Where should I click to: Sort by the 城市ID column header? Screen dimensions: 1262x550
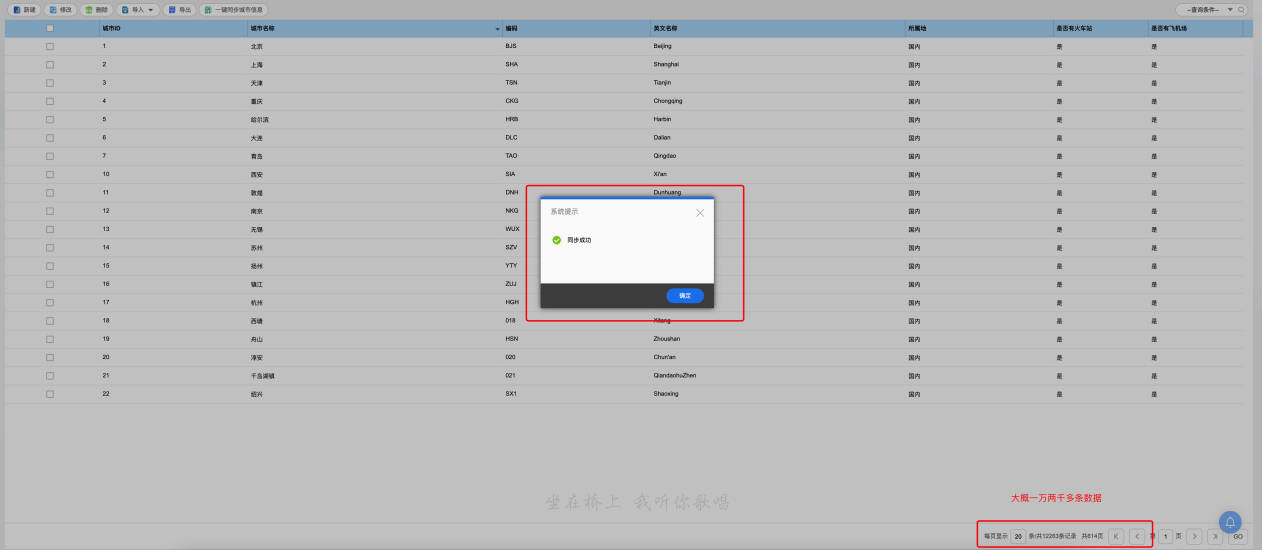pos(111,28)
